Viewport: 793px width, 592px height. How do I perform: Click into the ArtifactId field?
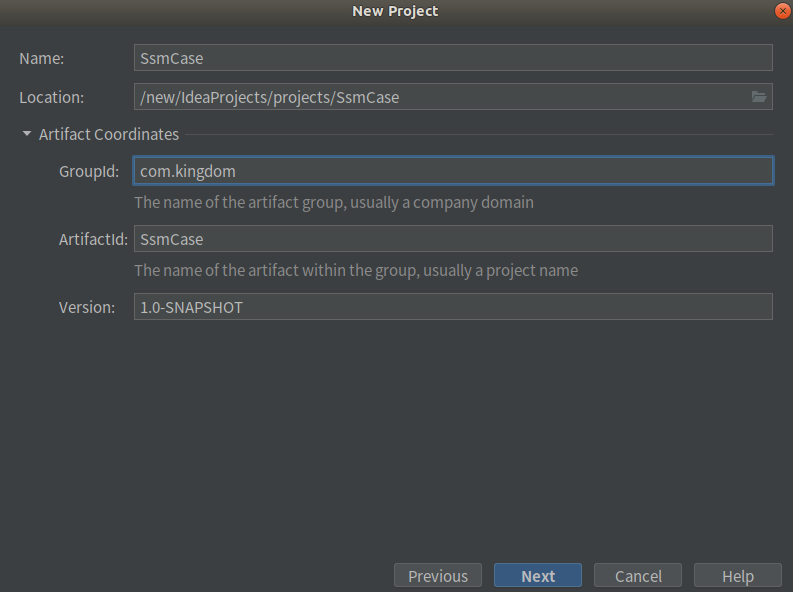[453, 239]
